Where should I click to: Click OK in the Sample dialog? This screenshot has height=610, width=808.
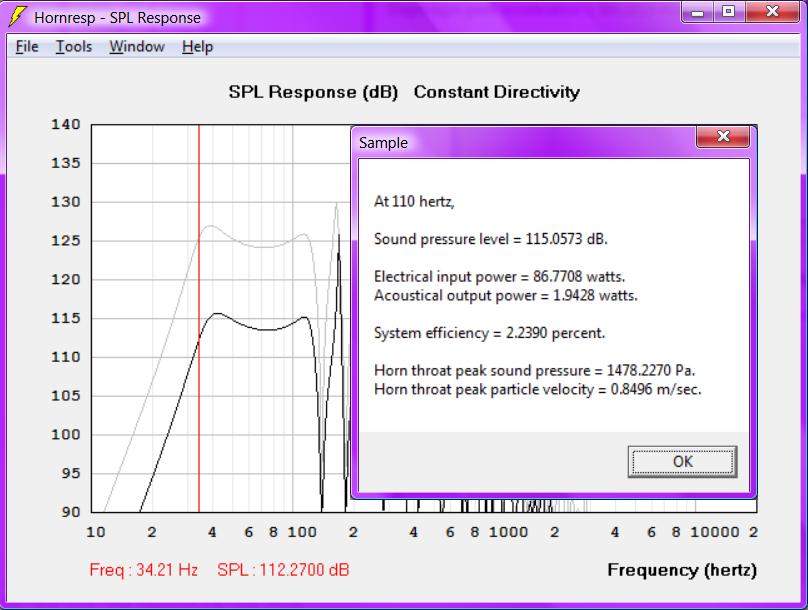point(682,462)
